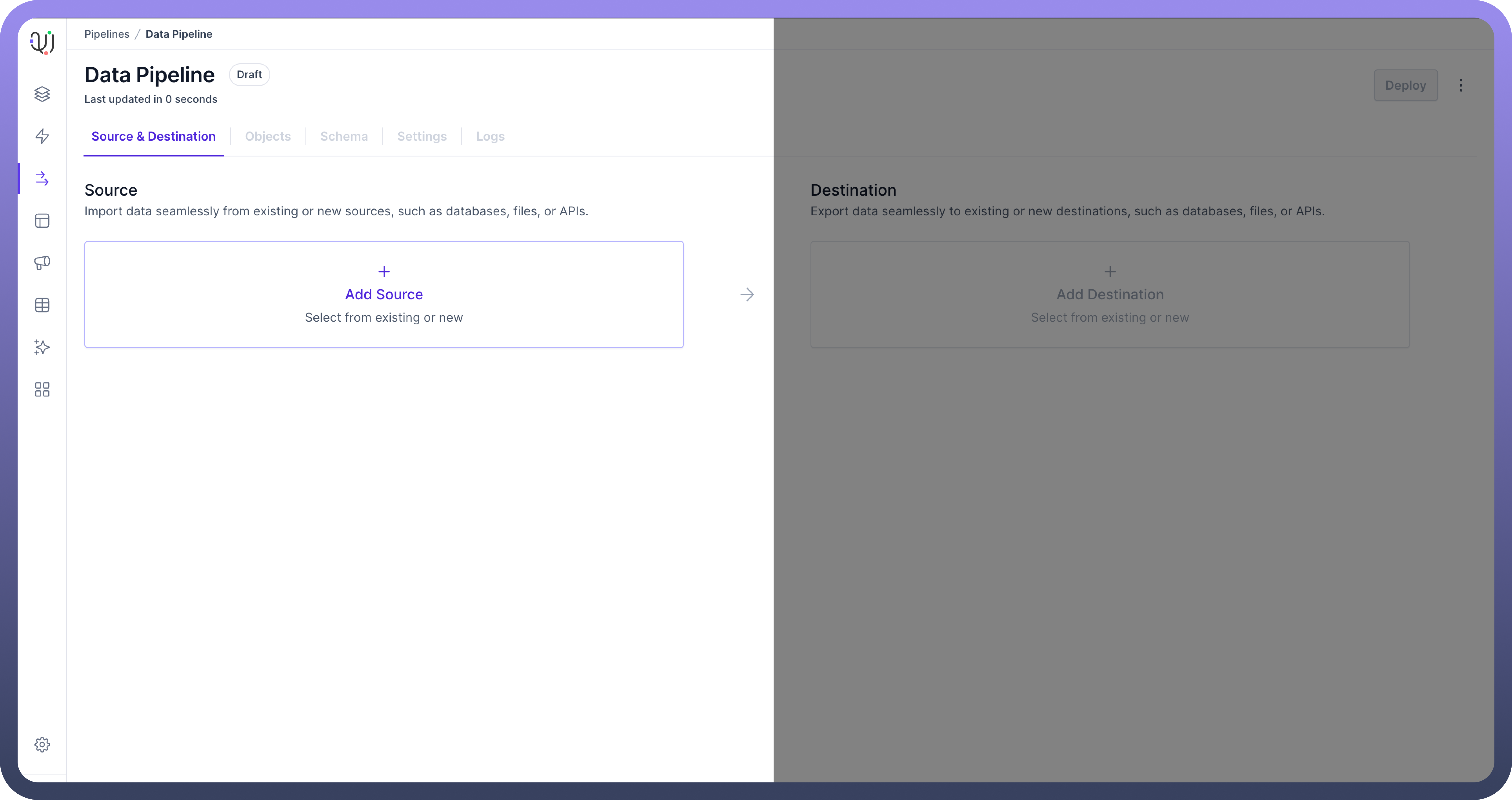Open the lightning bolt sidebar icon

click(x=42, y=136)
